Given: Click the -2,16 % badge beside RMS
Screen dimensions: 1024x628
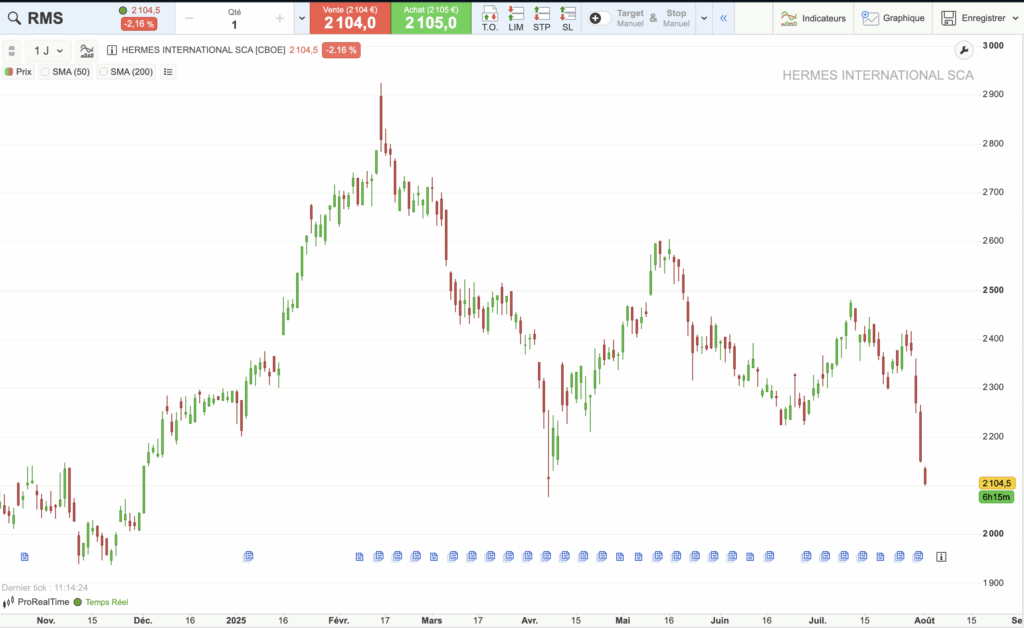Looking at the screenshot, I should tap(139, 24).
